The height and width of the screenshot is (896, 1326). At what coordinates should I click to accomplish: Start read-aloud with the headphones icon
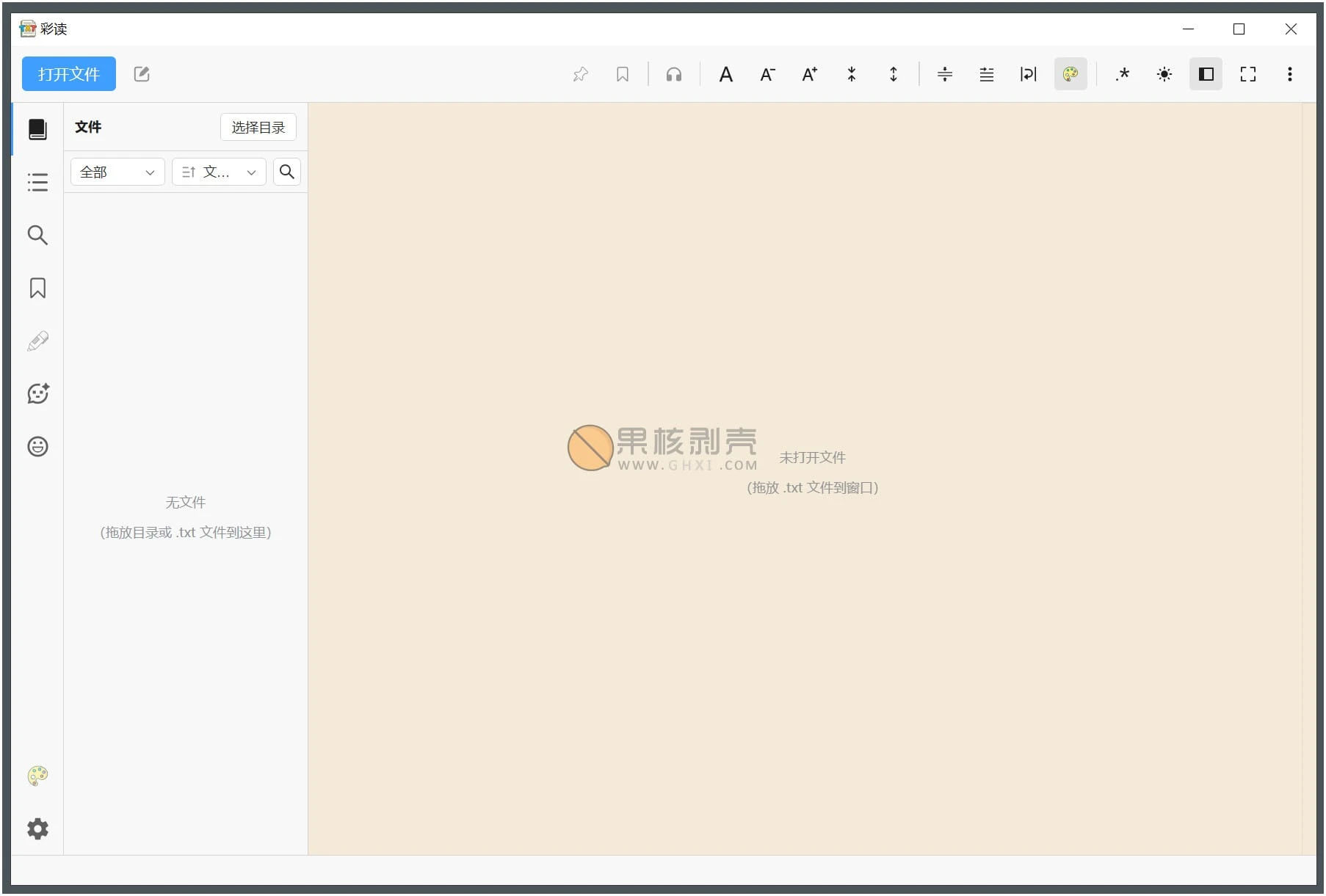click(x=674, y=74)
